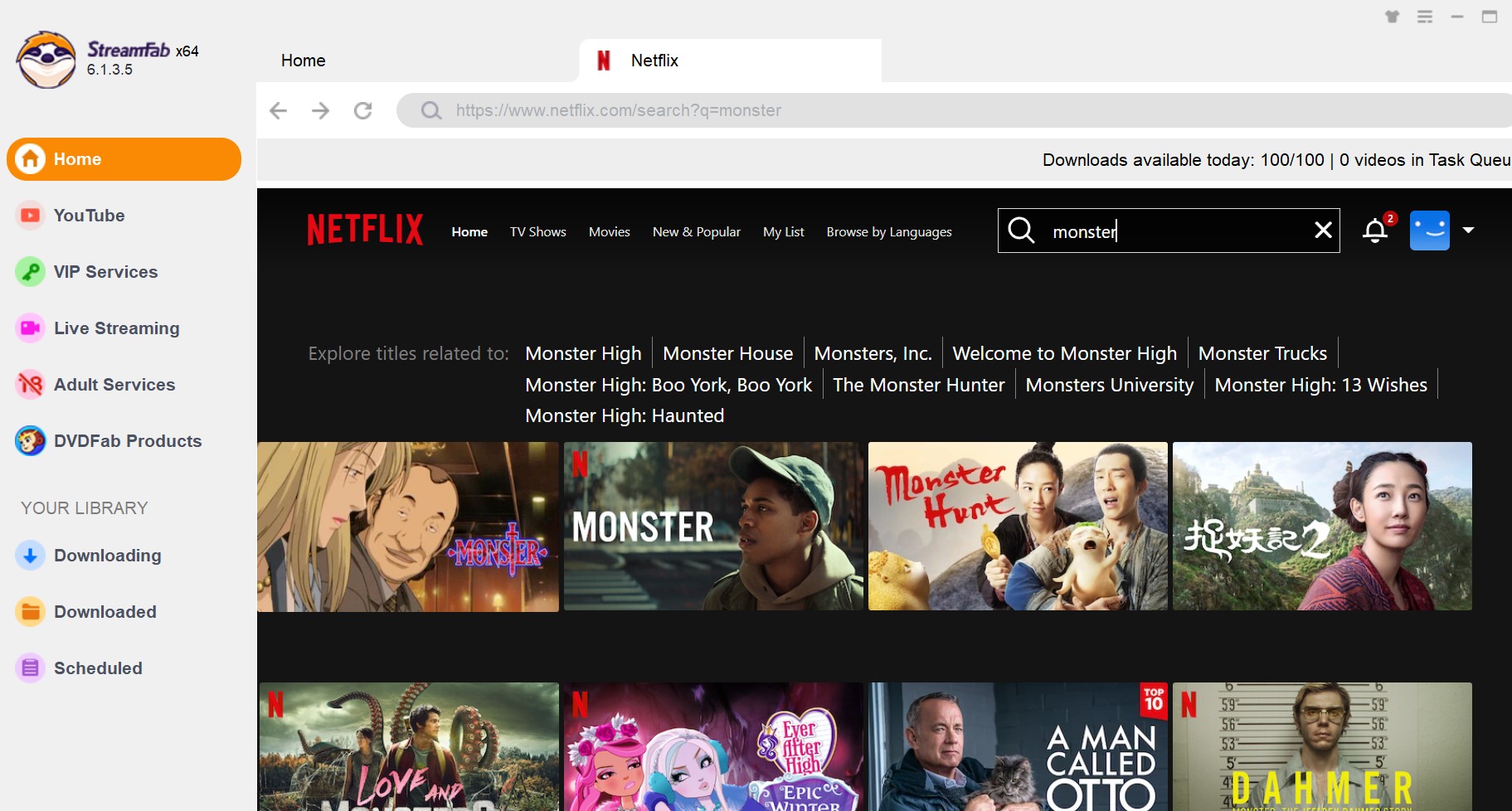Click the Scheduled list icon
Viewport: 1512px width, 811px height.
(31, 668)
